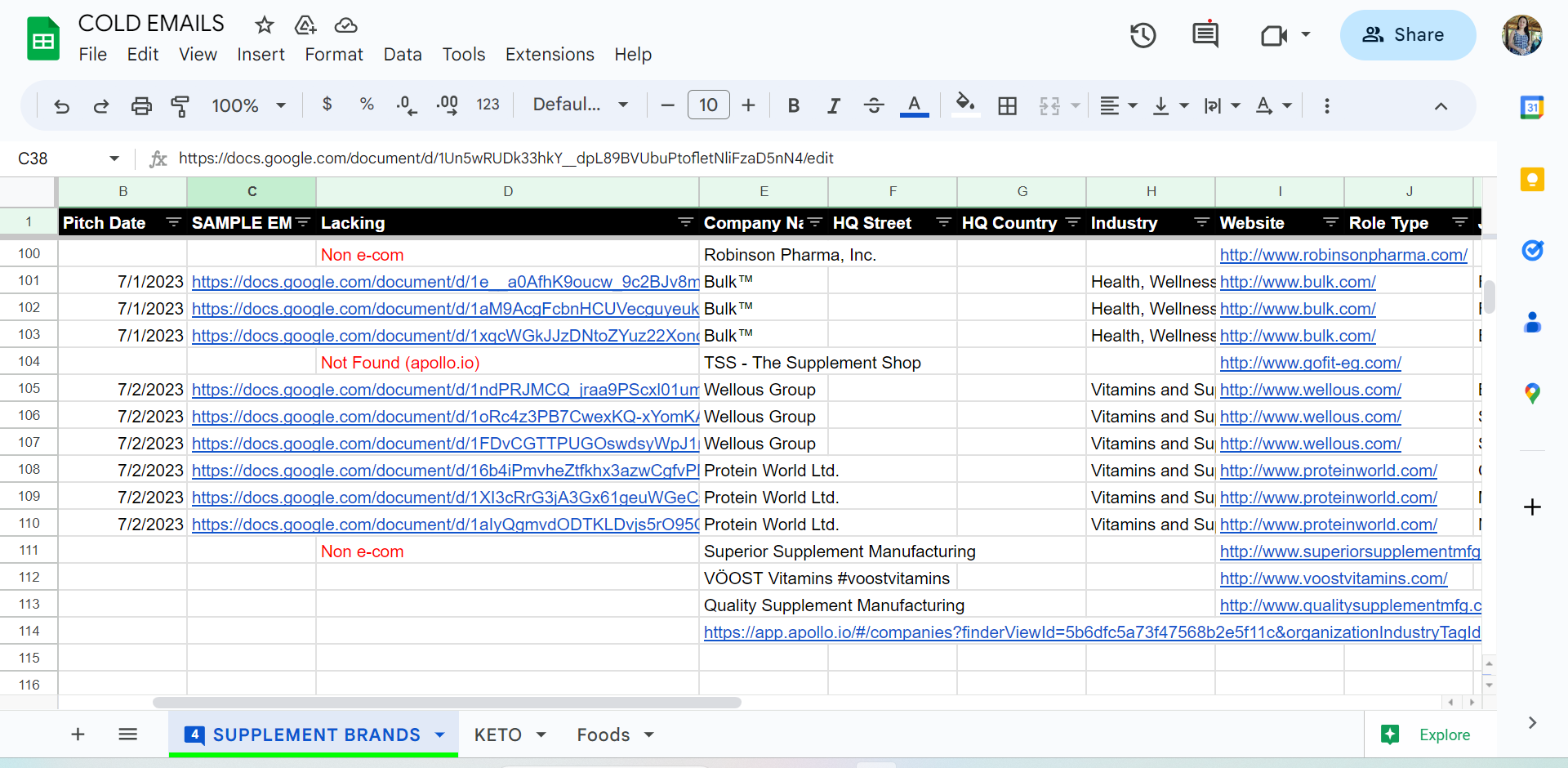Screen dimensions: 1568x768
Task: Toggle italic formatting
Action: [833, 105]
